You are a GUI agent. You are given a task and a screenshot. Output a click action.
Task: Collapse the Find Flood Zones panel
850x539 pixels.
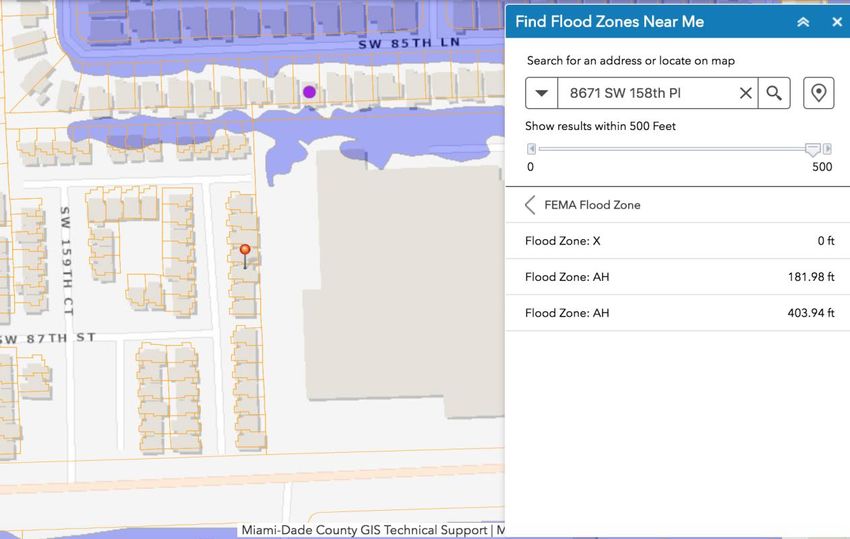pyautogui.click(x=802, y=22)
